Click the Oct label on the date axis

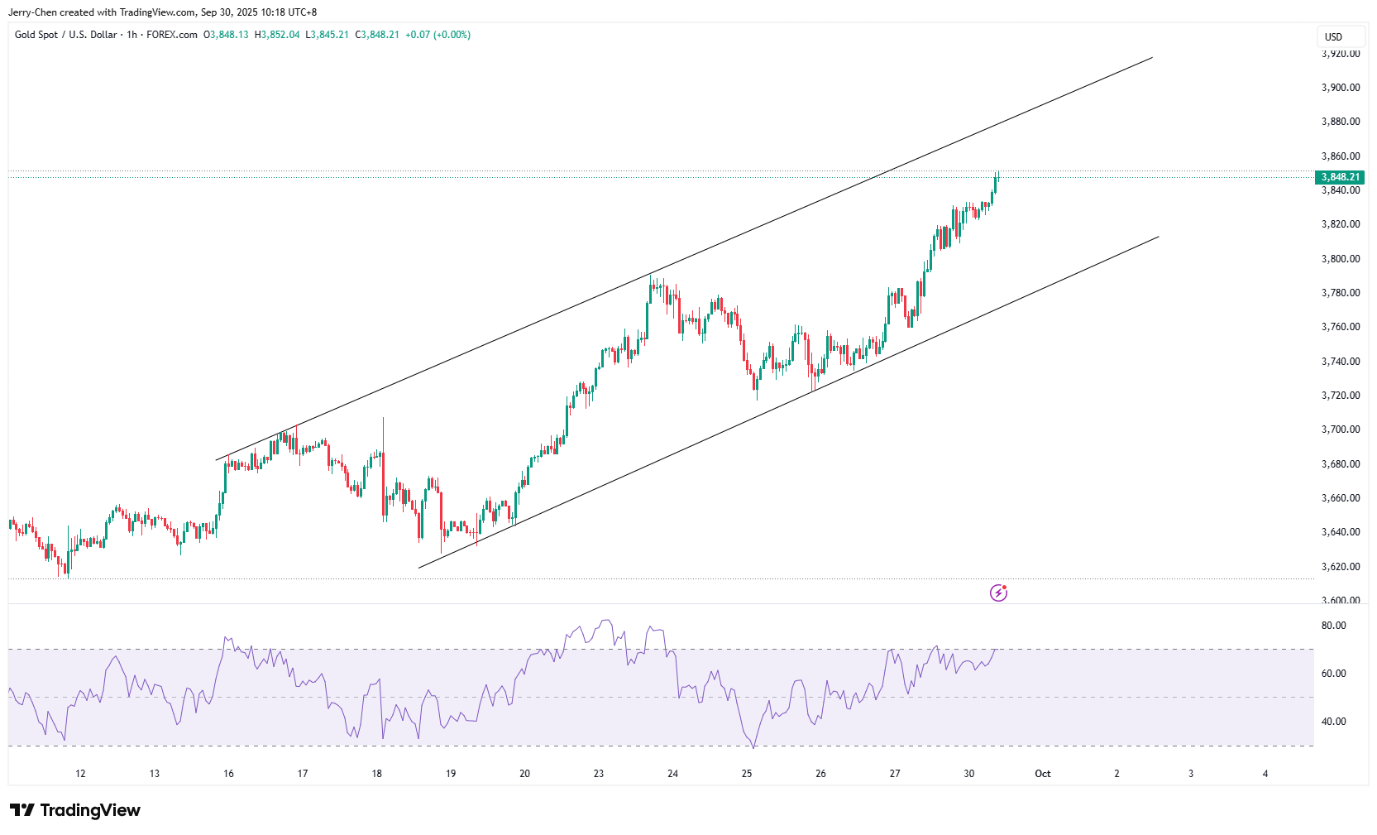(1042, 773)
